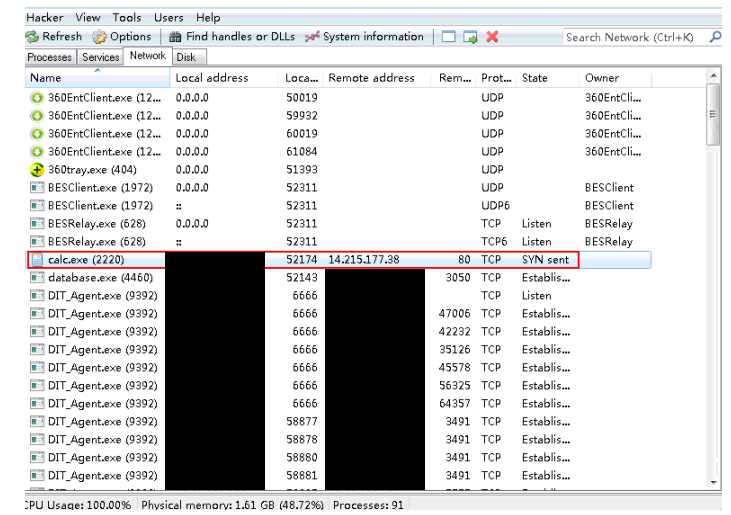The height and width of the screenshot is (515, 731).
Task: Sort by the Name column header
Action: click(x=97, y=78)
